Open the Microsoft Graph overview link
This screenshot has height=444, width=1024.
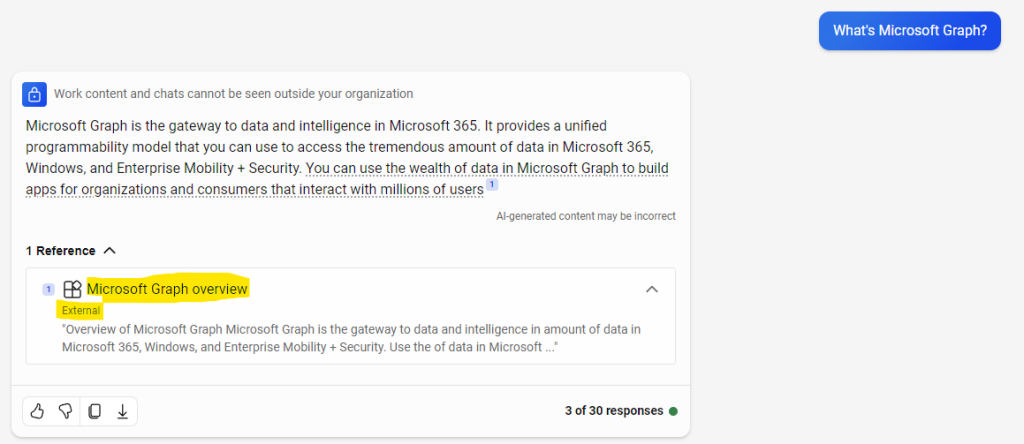point(167,289)
